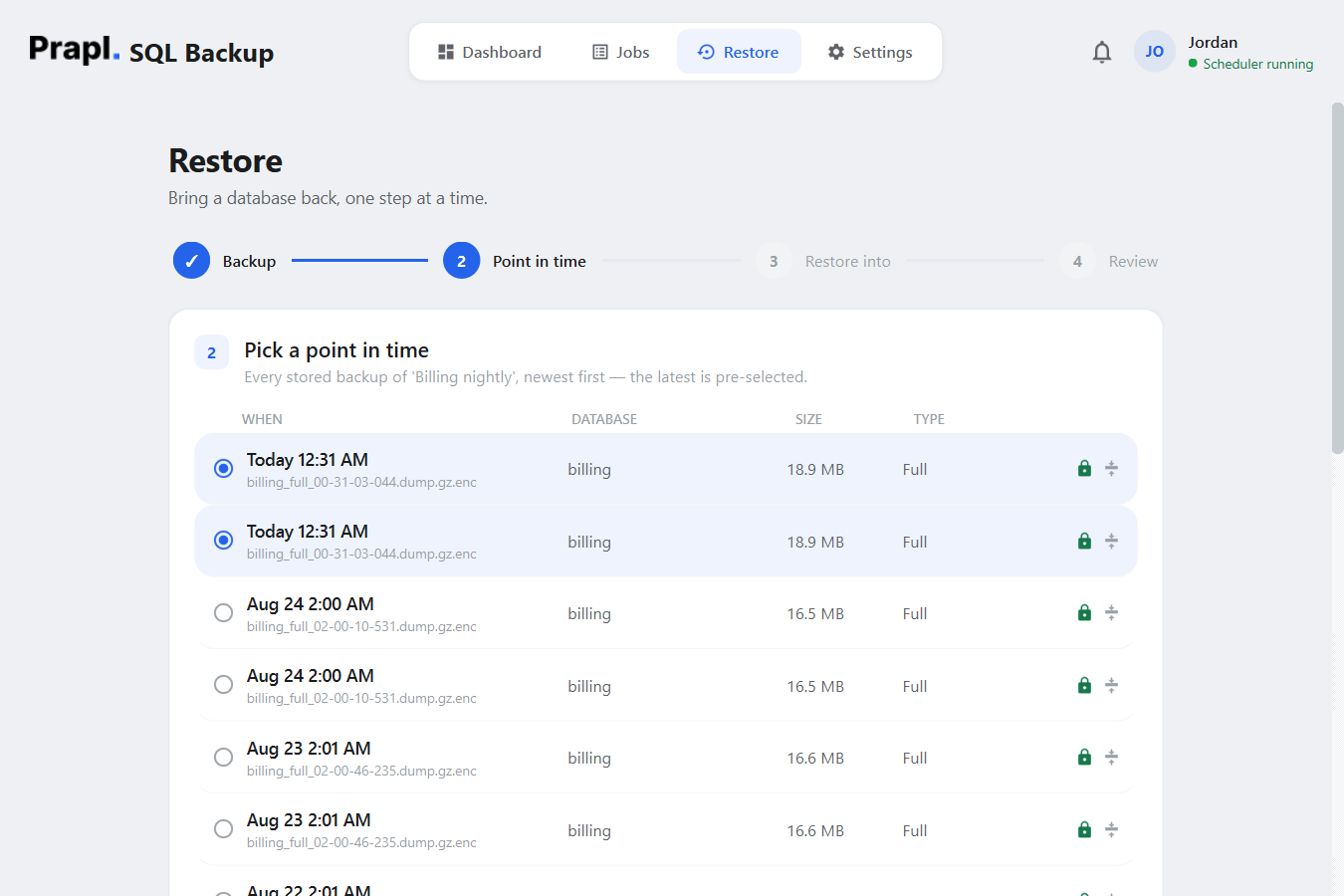The height and width of the screenshot is (896, 1344).
Task: Go to step 3 Restore into
Action: coord(822,261)
